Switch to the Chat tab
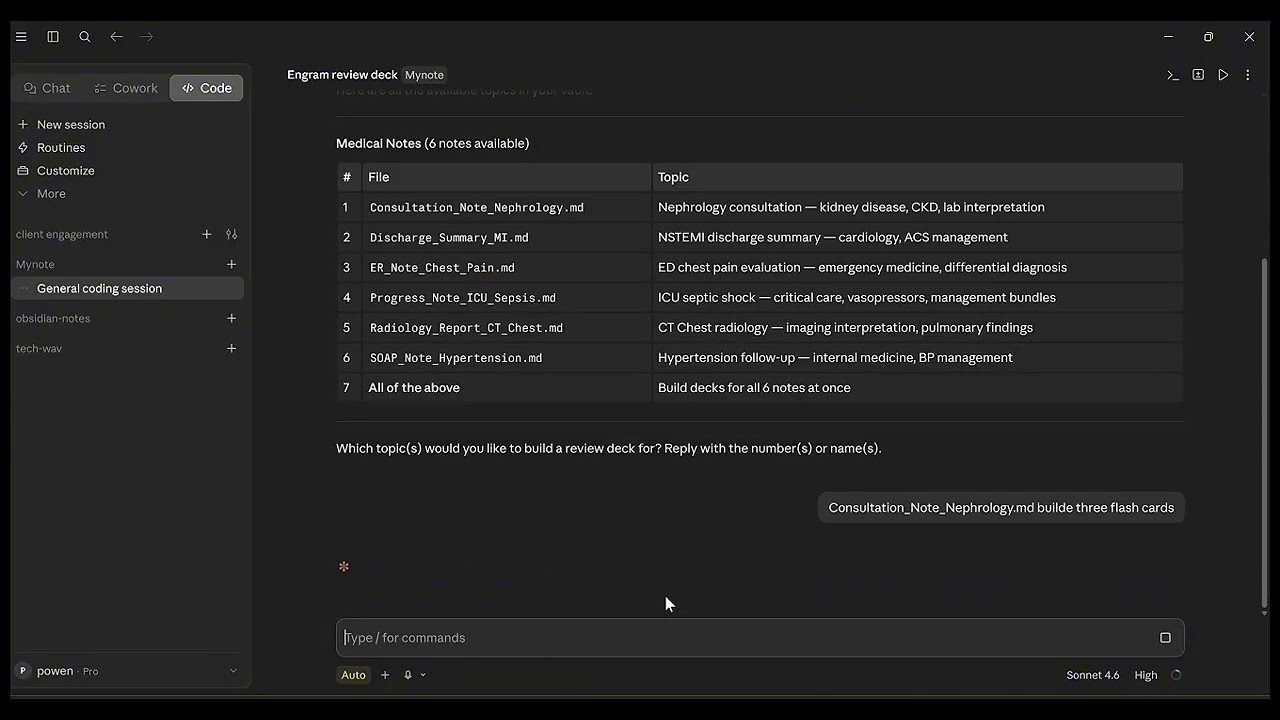The height and width of the screenshot is (720, 1280). point(47,88)
